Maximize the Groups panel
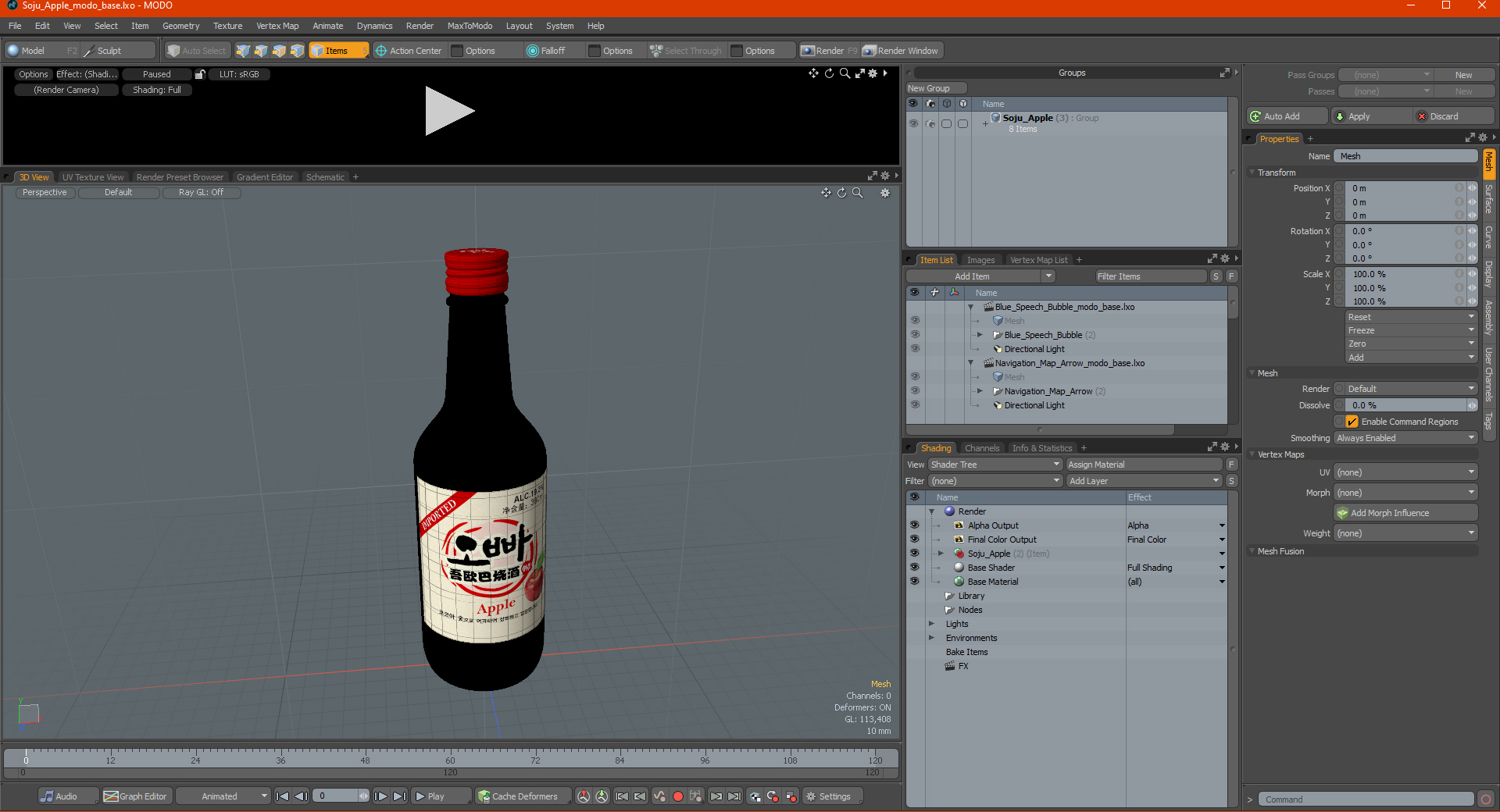The width and height of the screenshot is (1500, 812). coord(1224,73)
